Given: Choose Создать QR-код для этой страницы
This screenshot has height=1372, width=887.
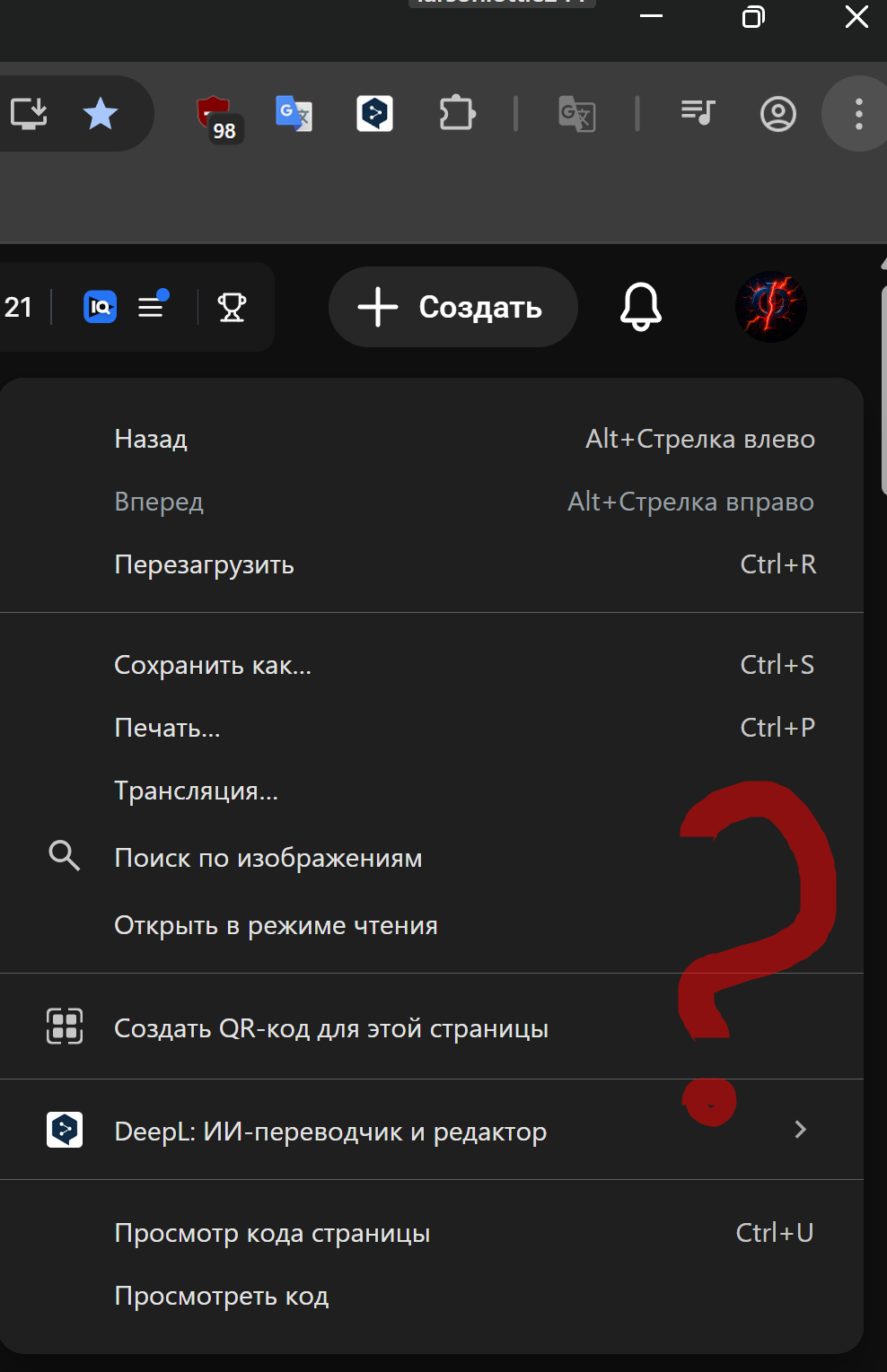Looking at the screenshot, I should coord(330,1028).
